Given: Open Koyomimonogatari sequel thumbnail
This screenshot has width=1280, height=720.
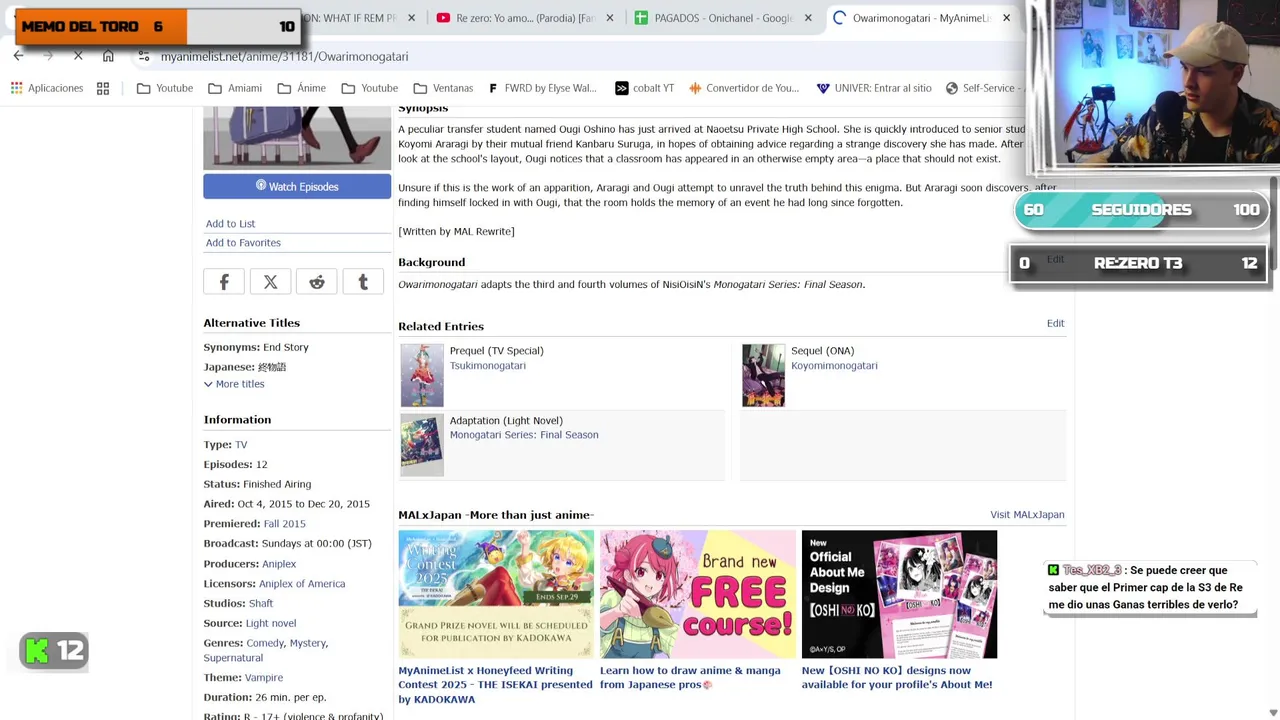Looking at the screenshot, I should (x=763, y=376).
